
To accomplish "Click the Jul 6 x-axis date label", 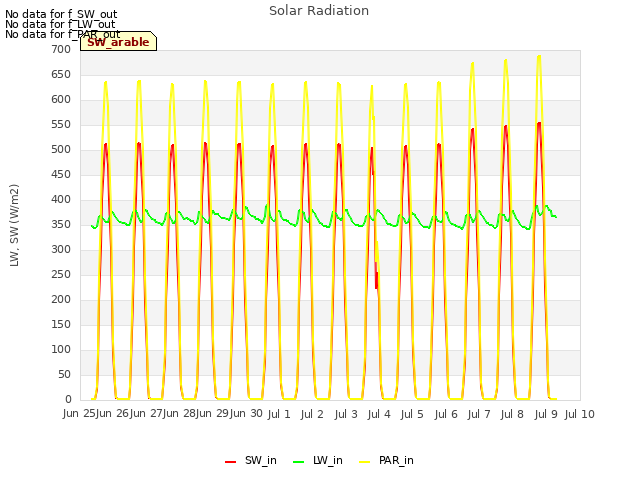I will (446, 415).
